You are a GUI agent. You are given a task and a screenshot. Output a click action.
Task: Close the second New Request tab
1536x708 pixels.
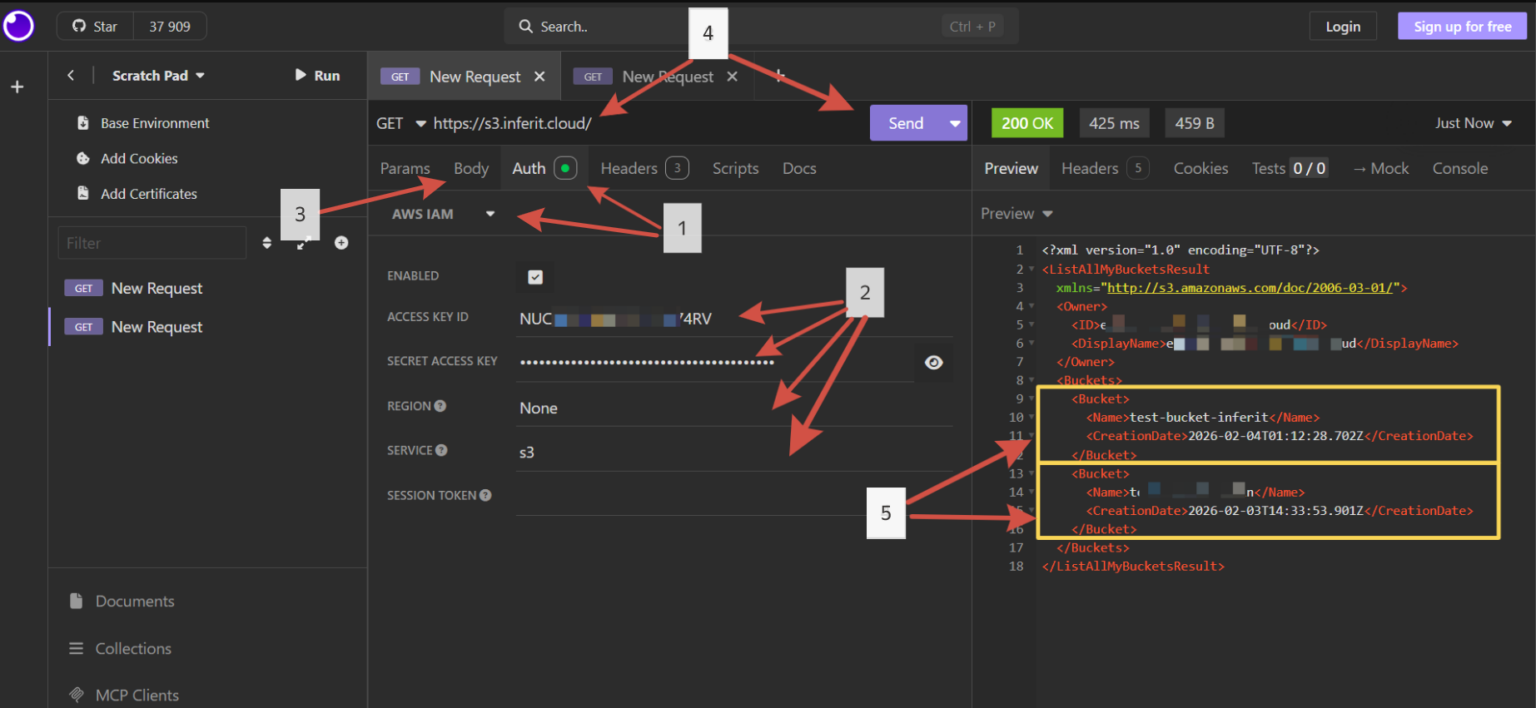[x=732, y=76]
